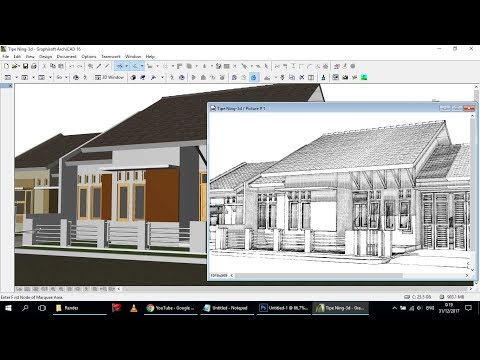Viewport: 480px width, 360px height.
Task: Click the 3D Window button
Action: click(109, 77)
